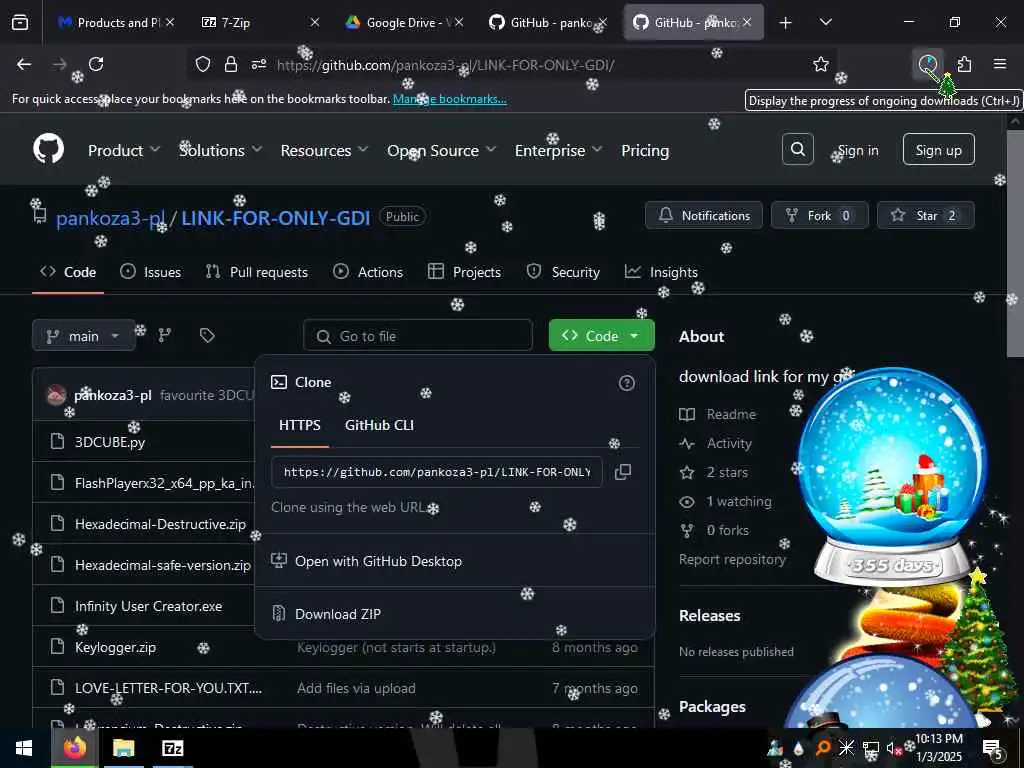Open the Manage bookmarks link
The width and height of the screenshot is (1024, 768).
click(x=449, y=99)
